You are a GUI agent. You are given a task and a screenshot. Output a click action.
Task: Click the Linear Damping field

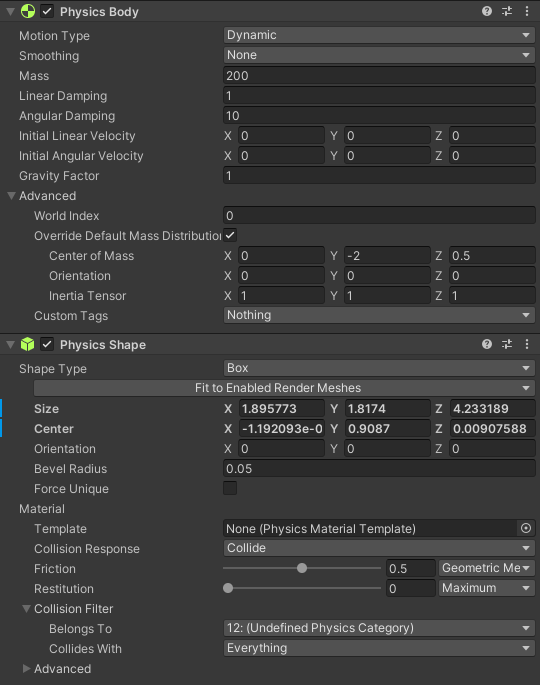tap(379, 96)
